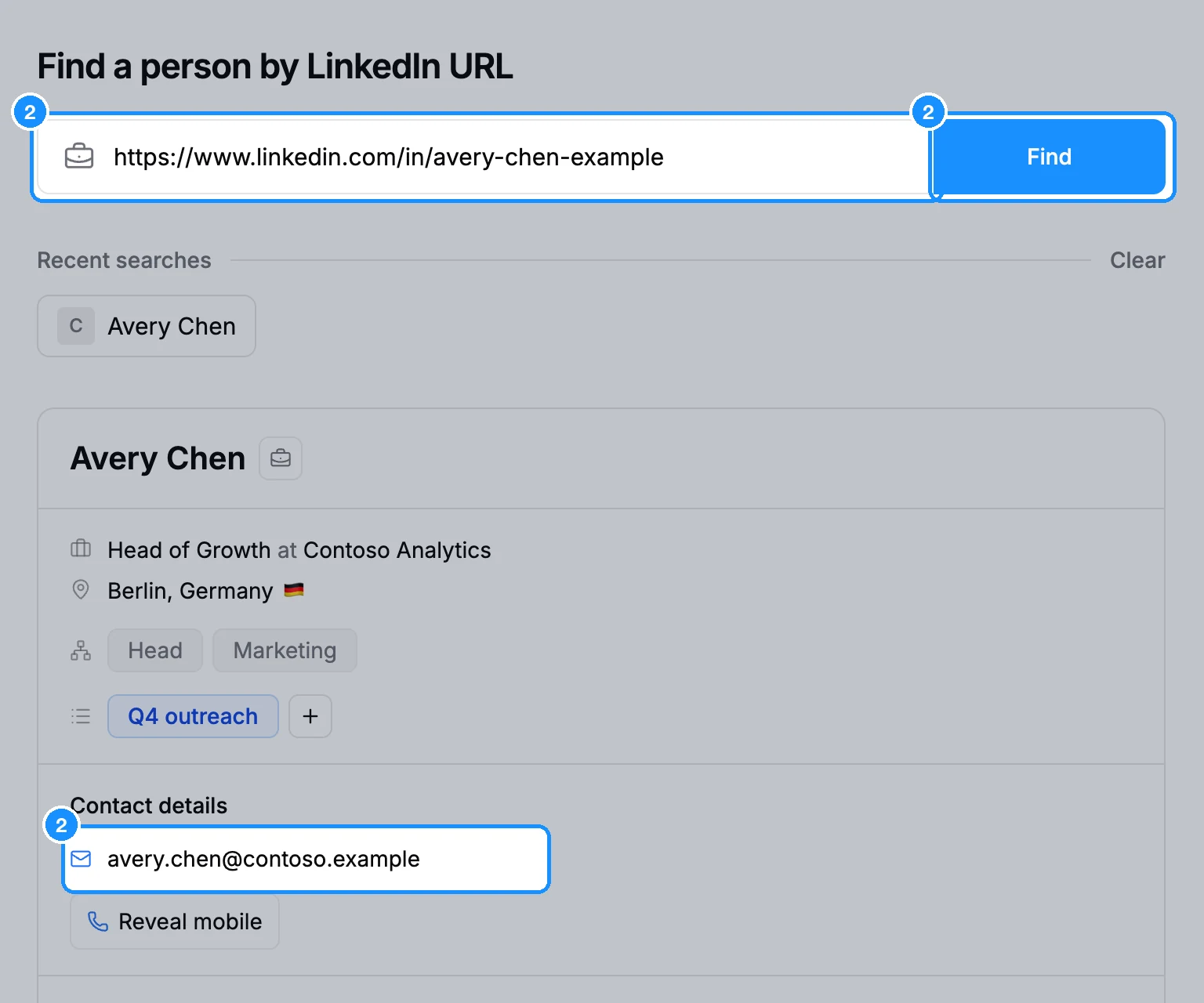Viewport: 1204px width, 1003px height.
Task: Click the org chart hierarchy icon
Action: click(x=81, y=650)
